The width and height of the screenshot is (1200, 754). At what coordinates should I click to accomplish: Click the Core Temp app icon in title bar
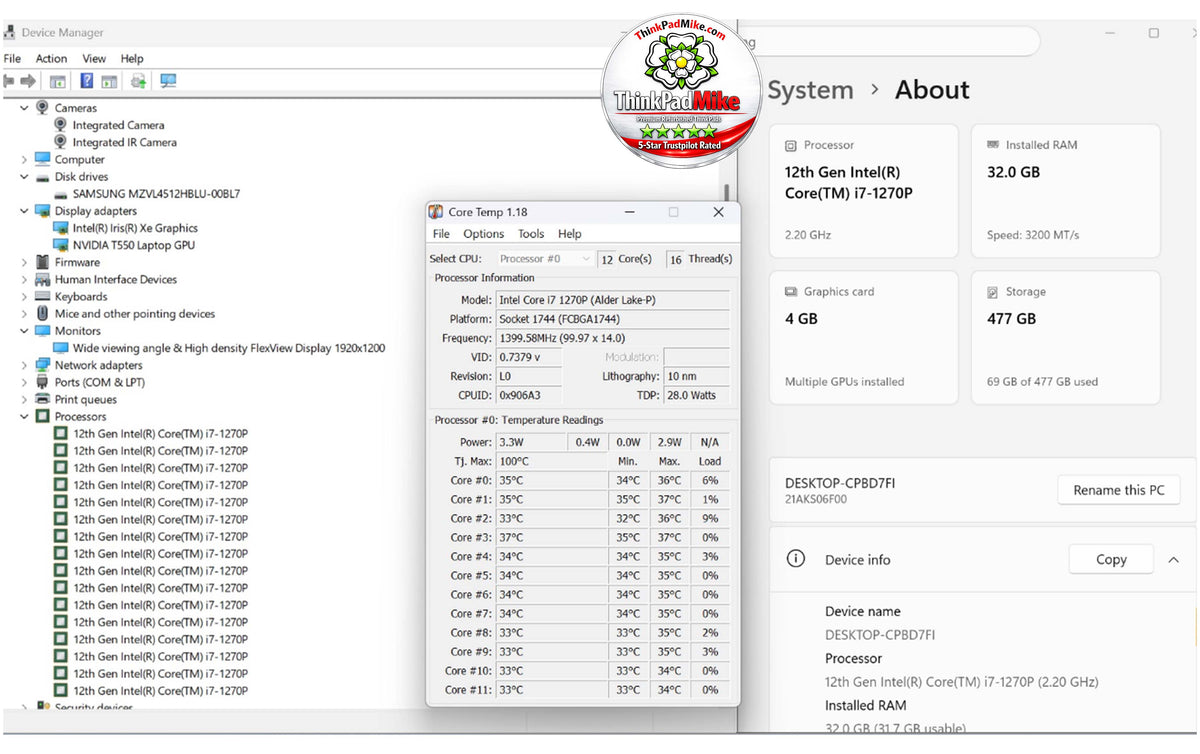click(x=436, y=212)
